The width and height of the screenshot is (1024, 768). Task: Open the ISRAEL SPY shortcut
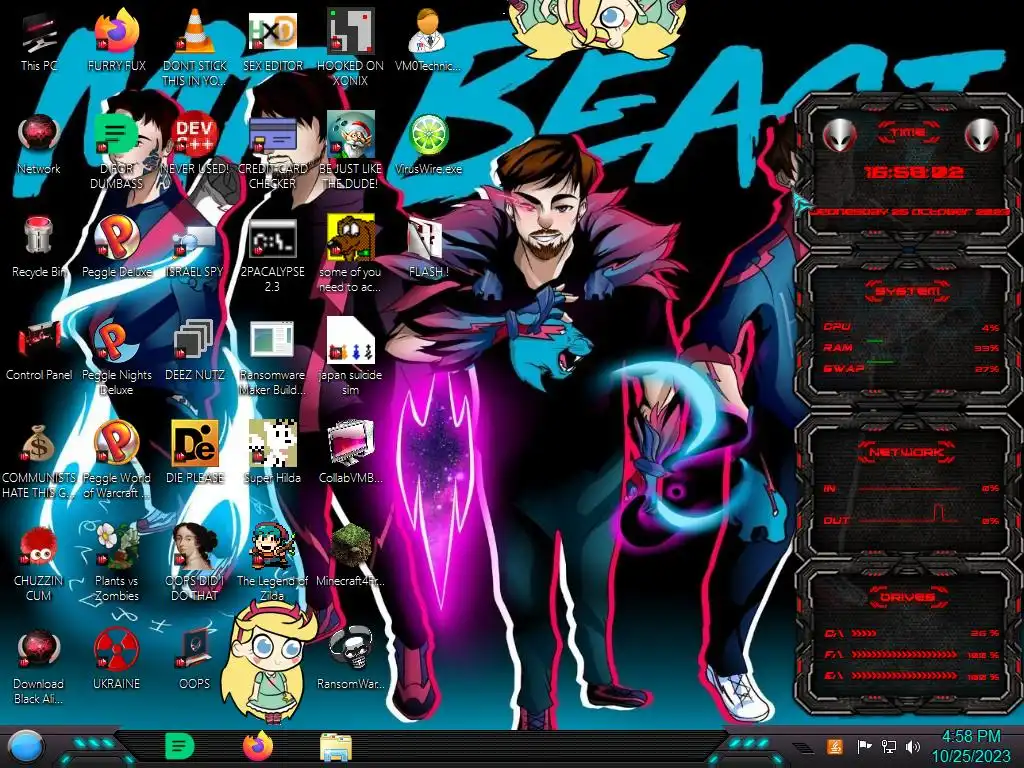point(195,247)
